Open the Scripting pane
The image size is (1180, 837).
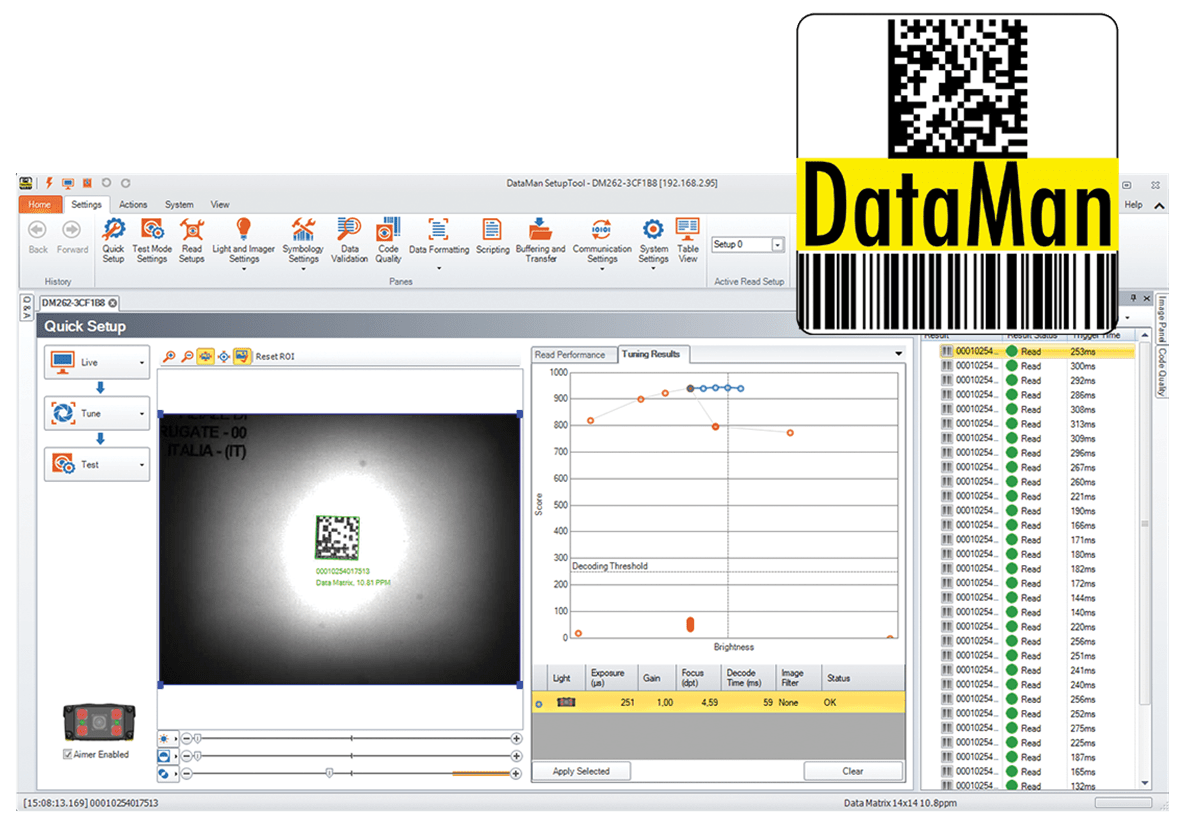(492, 237)
